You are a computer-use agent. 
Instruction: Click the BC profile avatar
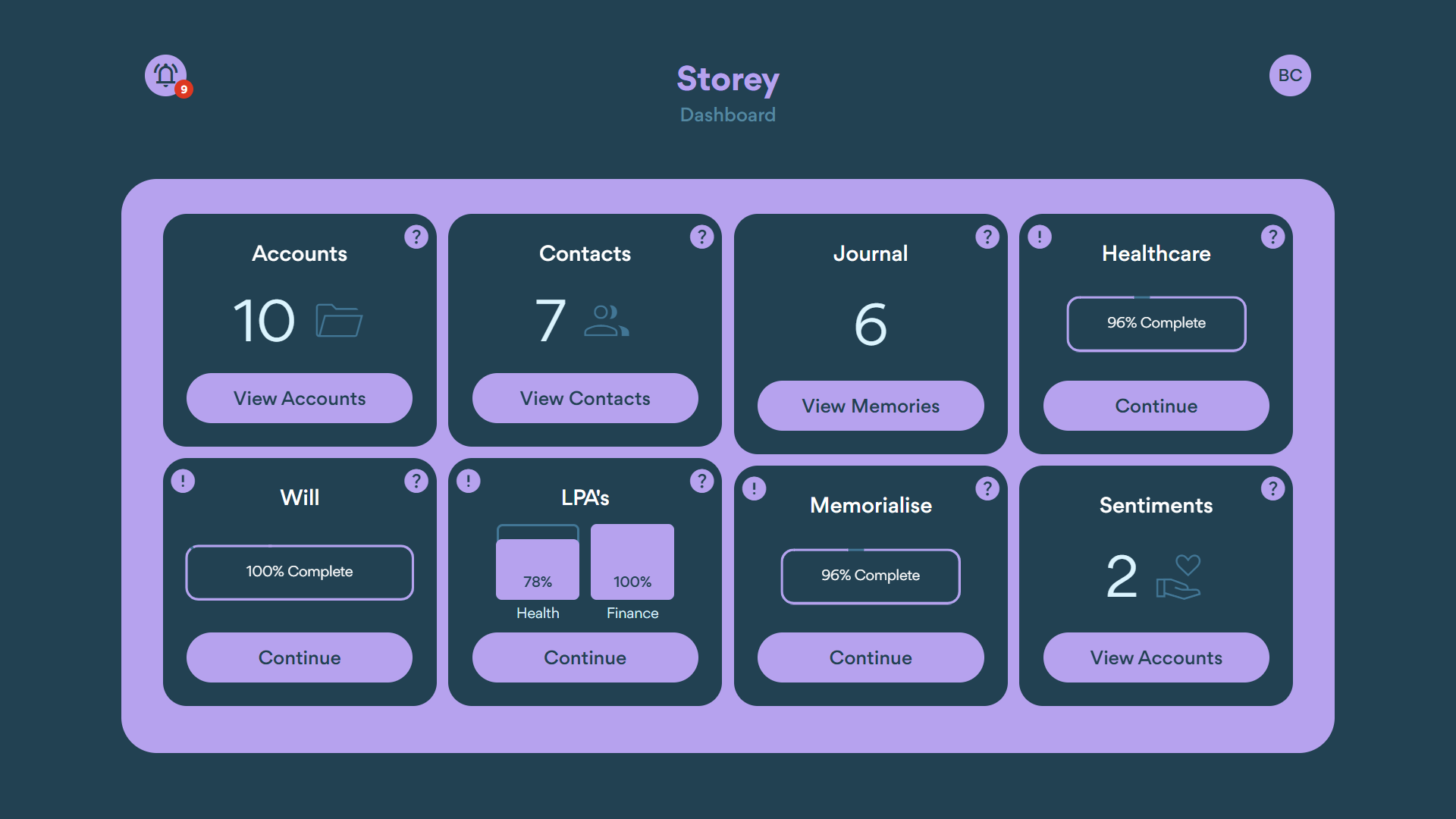coord(1289,75)
